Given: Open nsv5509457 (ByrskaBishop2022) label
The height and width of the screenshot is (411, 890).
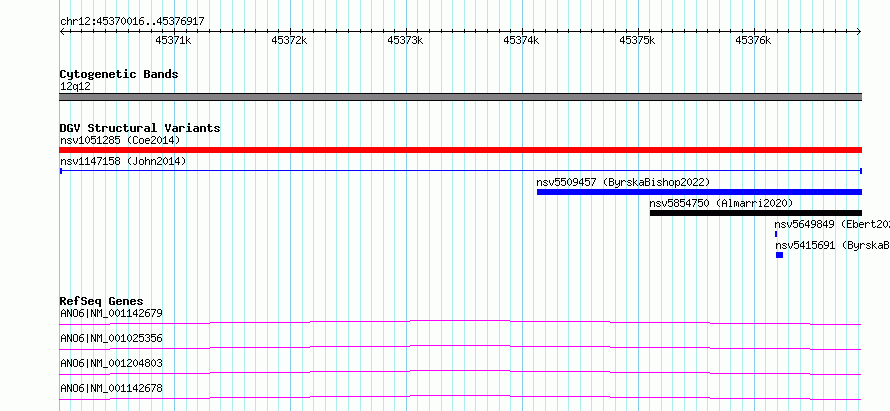Looking at the screenshot, I should point(623,182).
